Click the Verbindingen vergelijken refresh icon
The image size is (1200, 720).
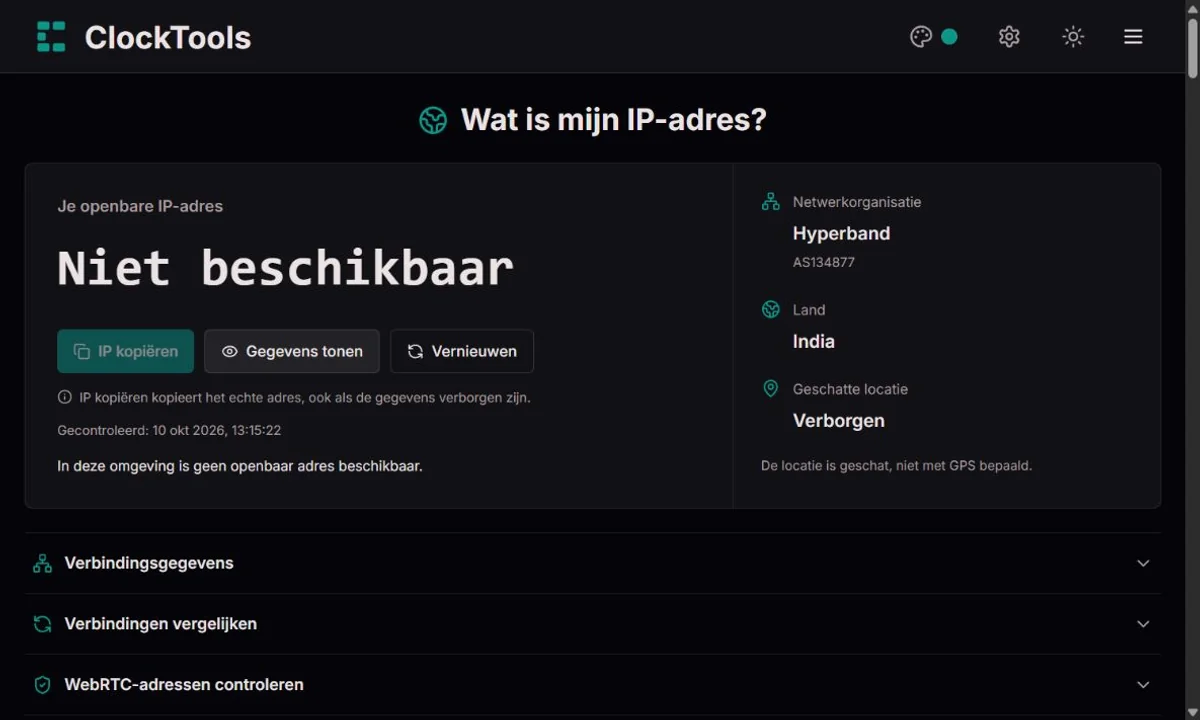coord(42,624)
